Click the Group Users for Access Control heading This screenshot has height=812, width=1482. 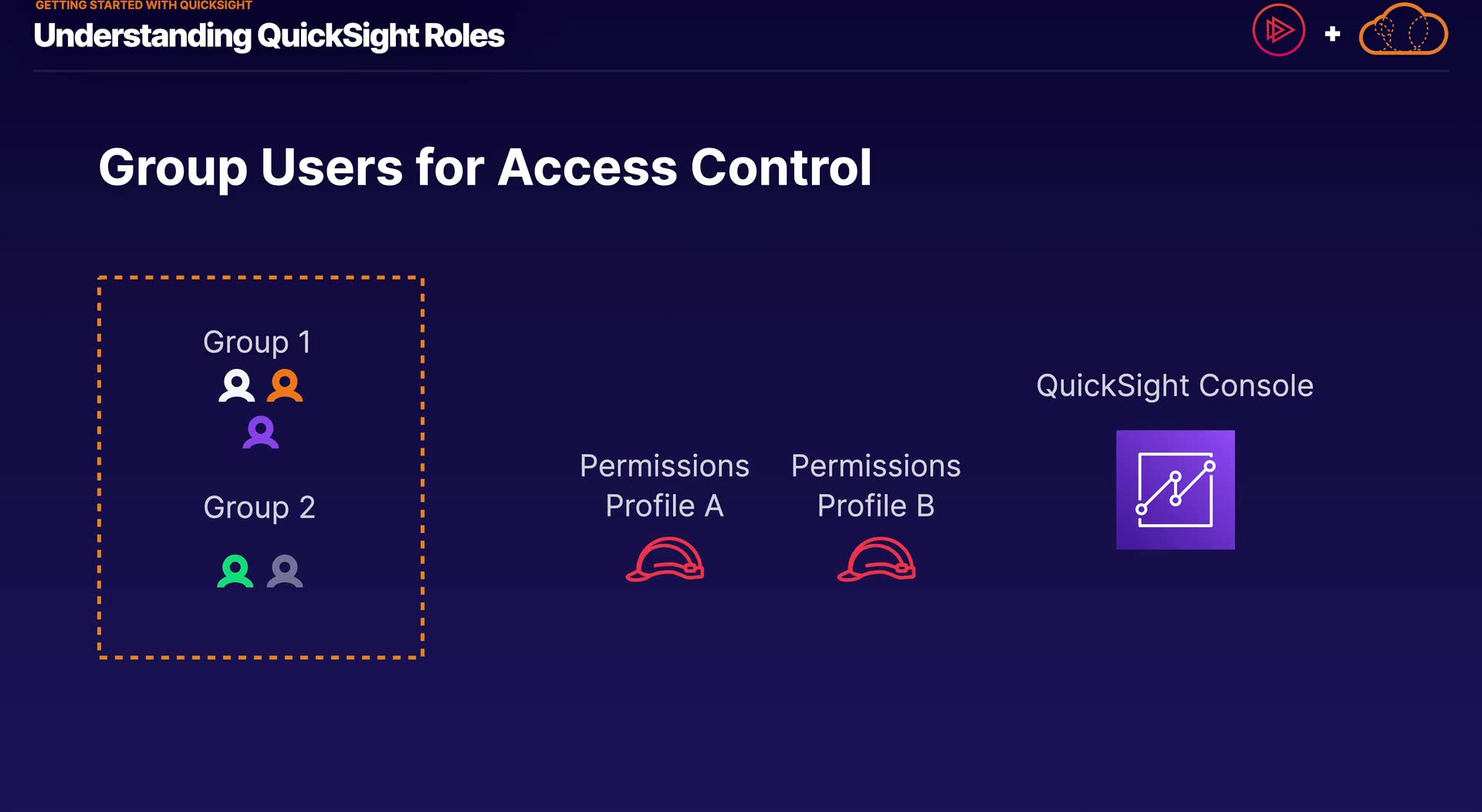tap(485, 167)
